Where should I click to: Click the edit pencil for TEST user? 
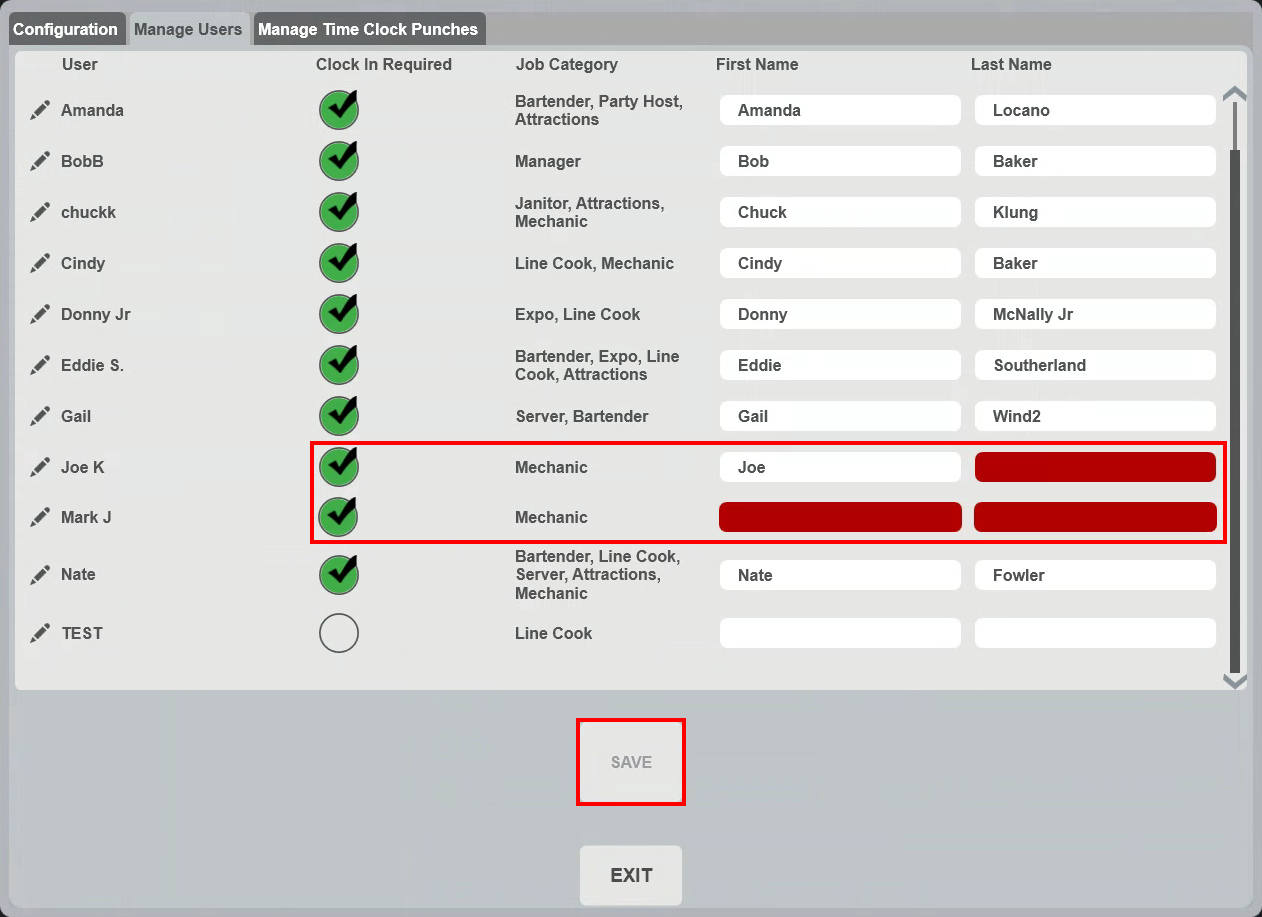point(40,633)
